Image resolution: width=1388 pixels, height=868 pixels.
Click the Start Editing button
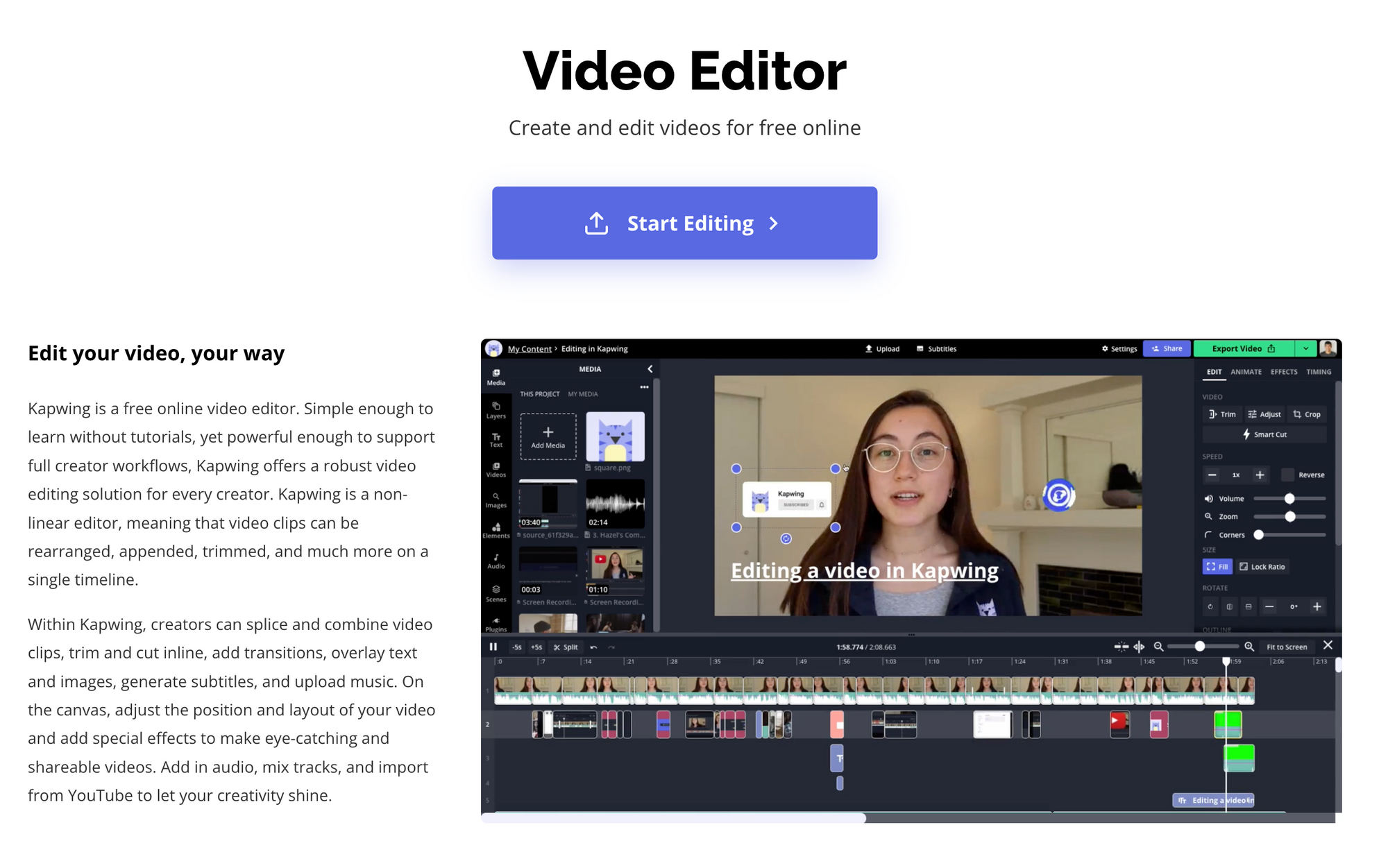point(684,223)
